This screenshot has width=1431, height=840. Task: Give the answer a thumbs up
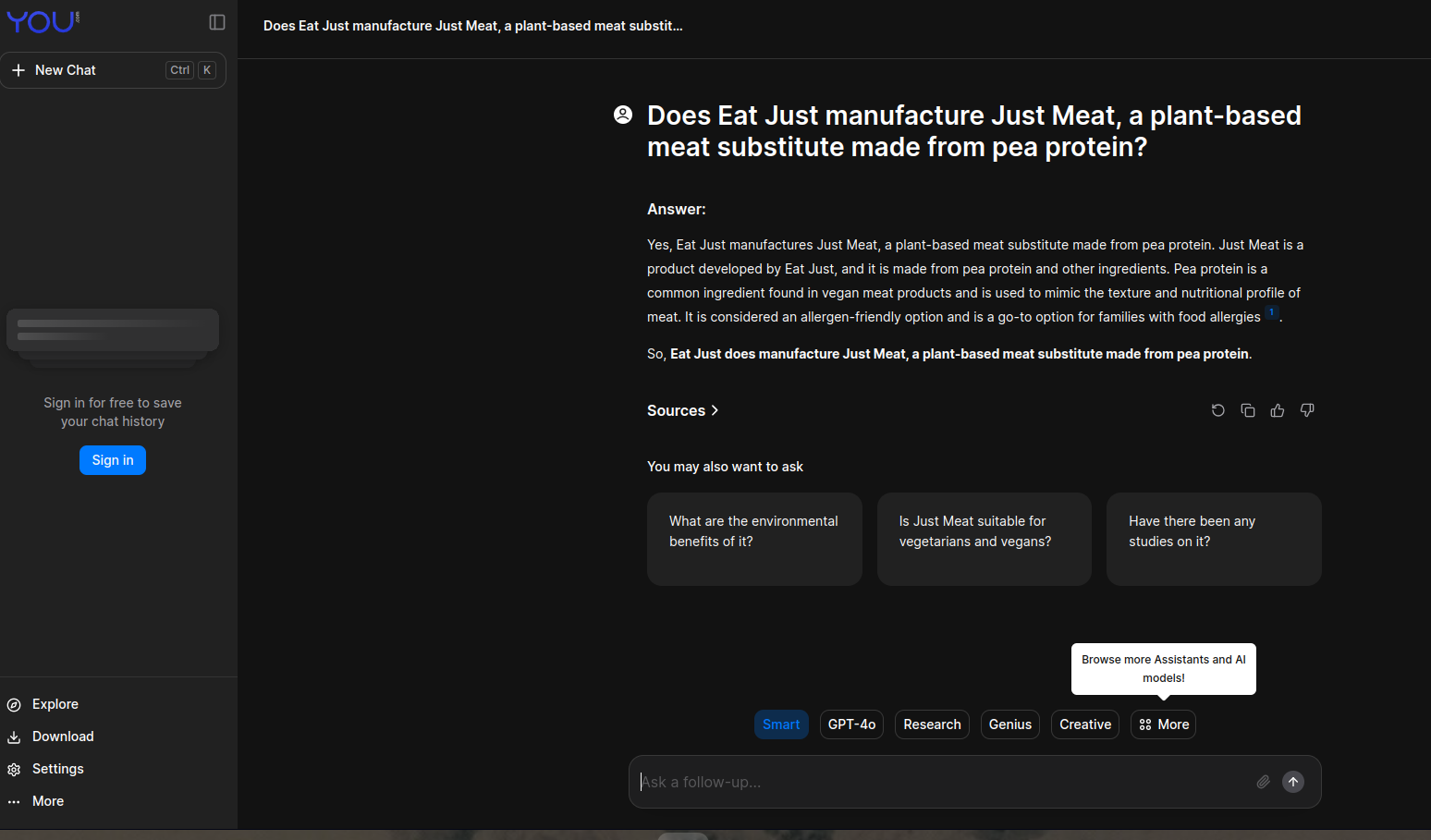1278,410
